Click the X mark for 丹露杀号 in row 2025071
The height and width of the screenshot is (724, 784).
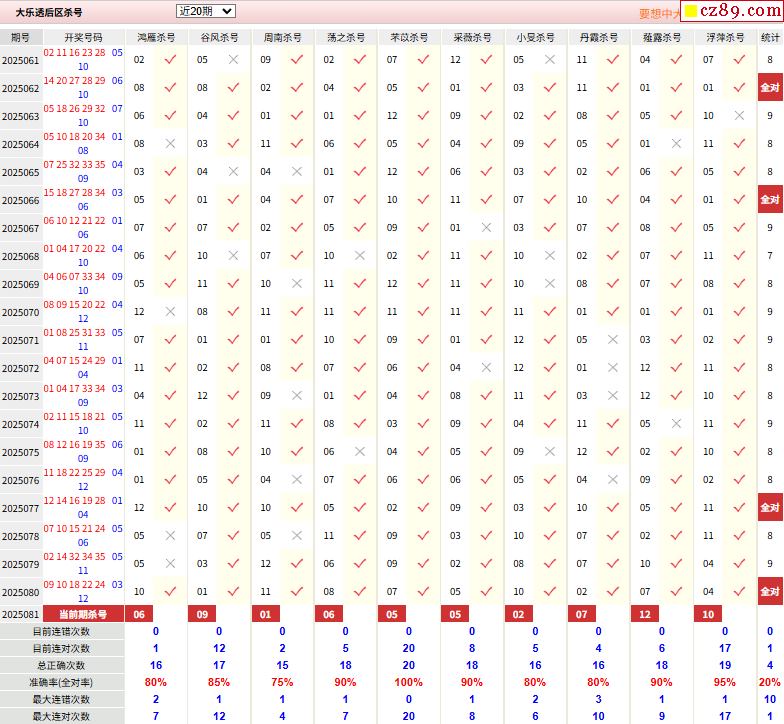pos(613,340)
